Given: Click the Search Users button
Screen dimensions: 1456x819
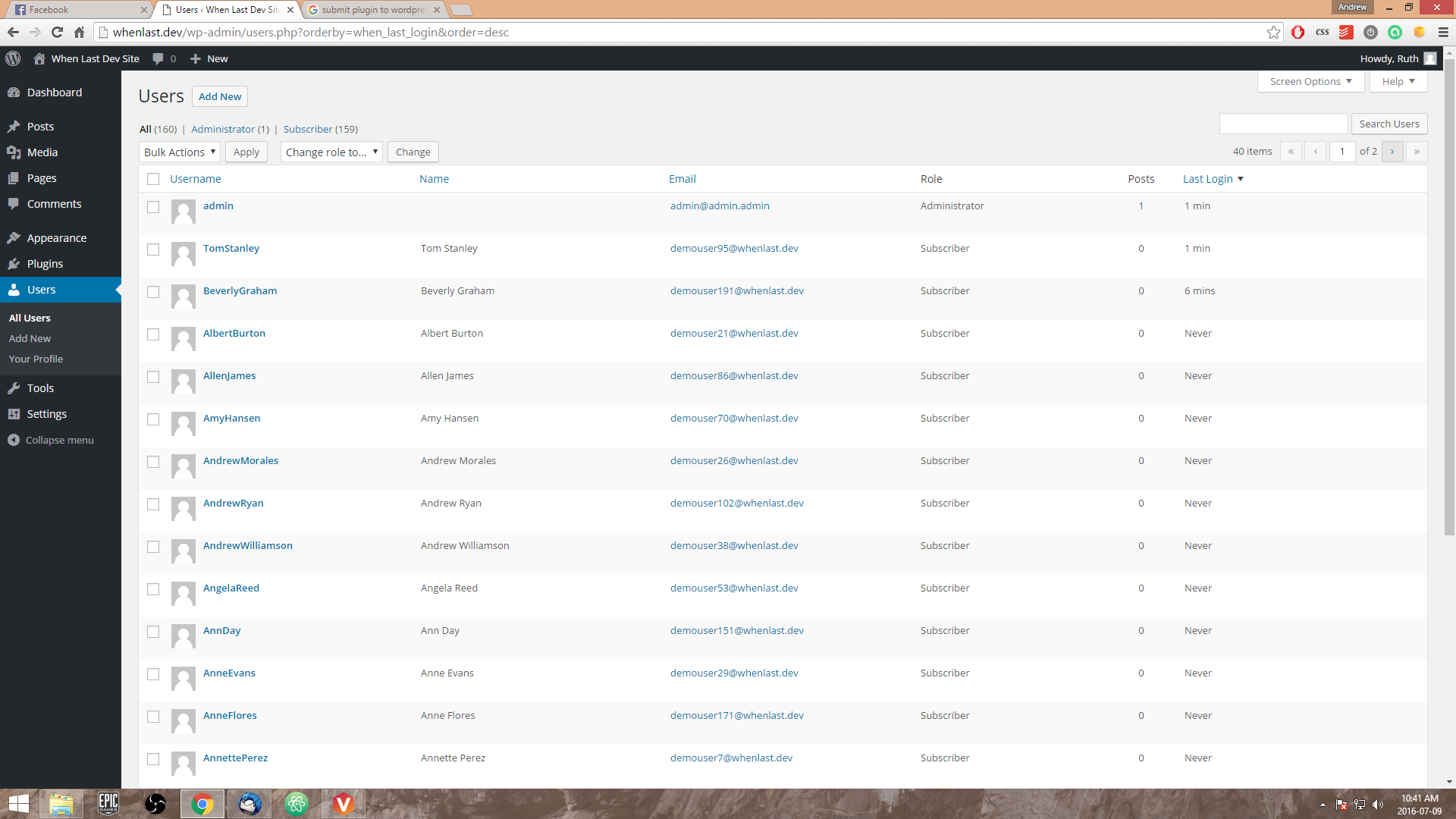Looking at the screenshot, I should (1389, 124).
